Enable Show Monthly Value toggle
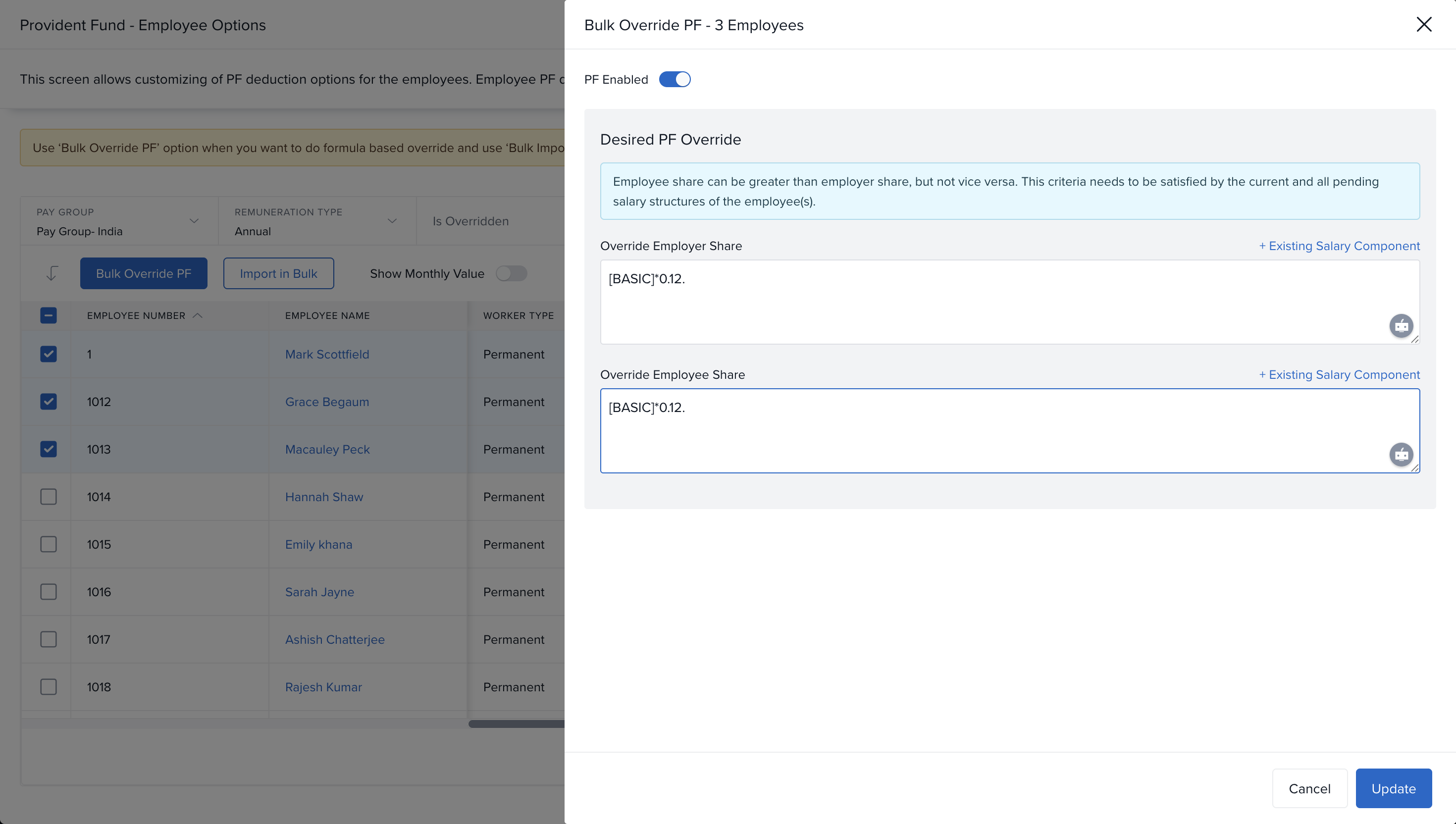This screenshot has height=824, width=1456. tap(511, 273)
